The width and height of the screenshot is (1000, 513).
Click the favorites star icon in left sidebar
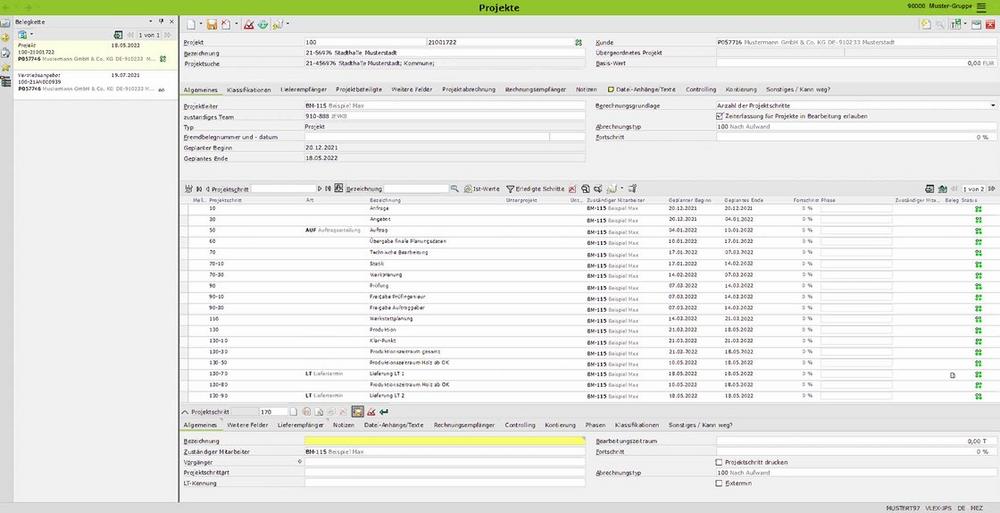click(6, 67)
